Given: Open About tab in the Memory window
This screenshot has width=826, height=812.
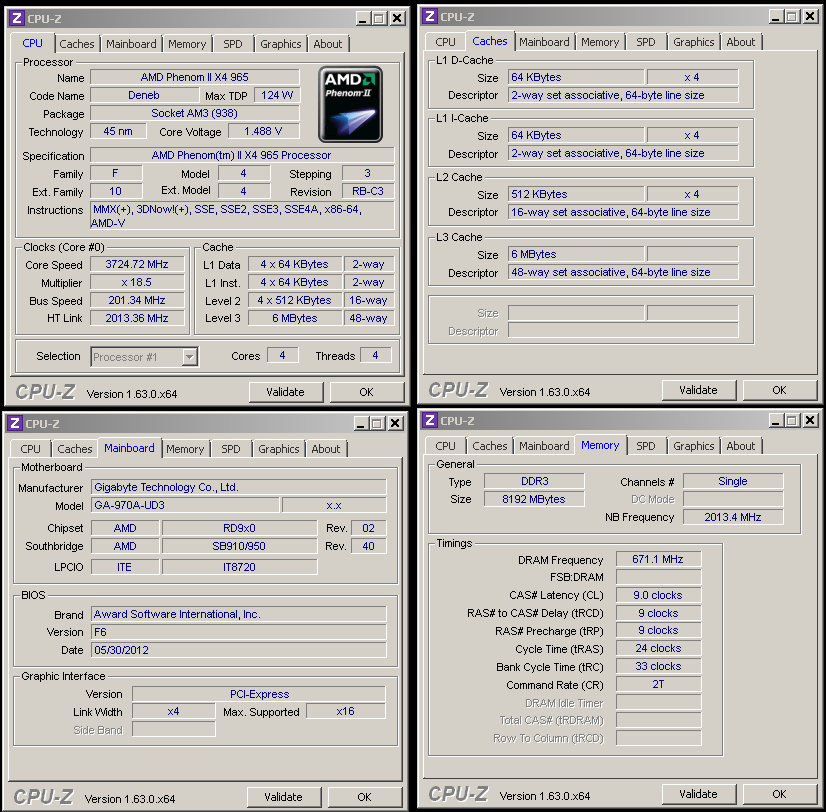Looking at the screenshot, I should [741, 446].
